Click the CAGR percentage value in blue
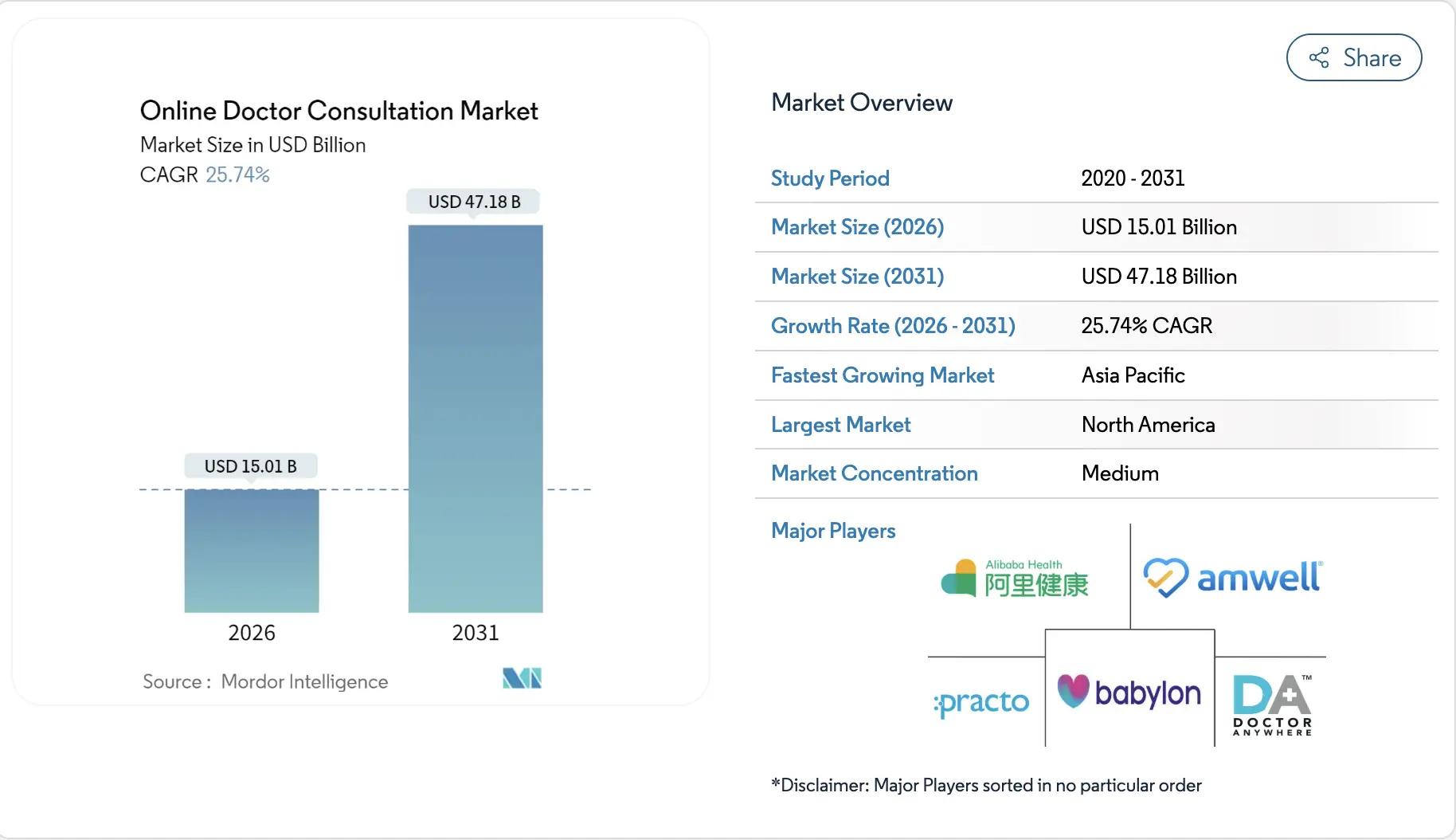The image size is (1456, 840). (x=238, y=174)
